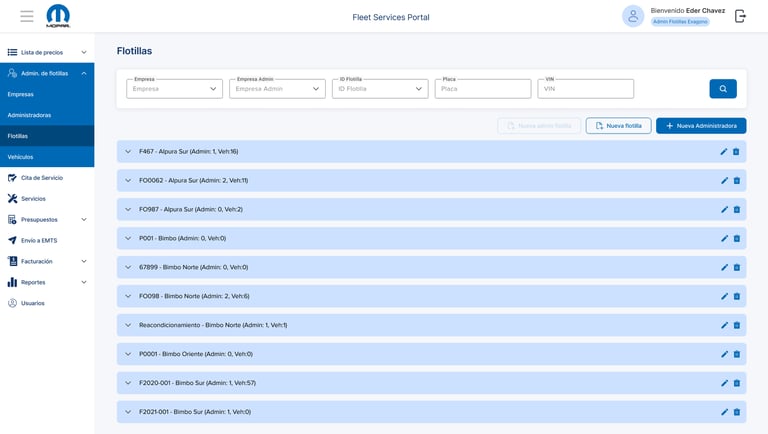Delete flotilla P001 - Bimbo
The image size is (768, 434).
(737, 239)
